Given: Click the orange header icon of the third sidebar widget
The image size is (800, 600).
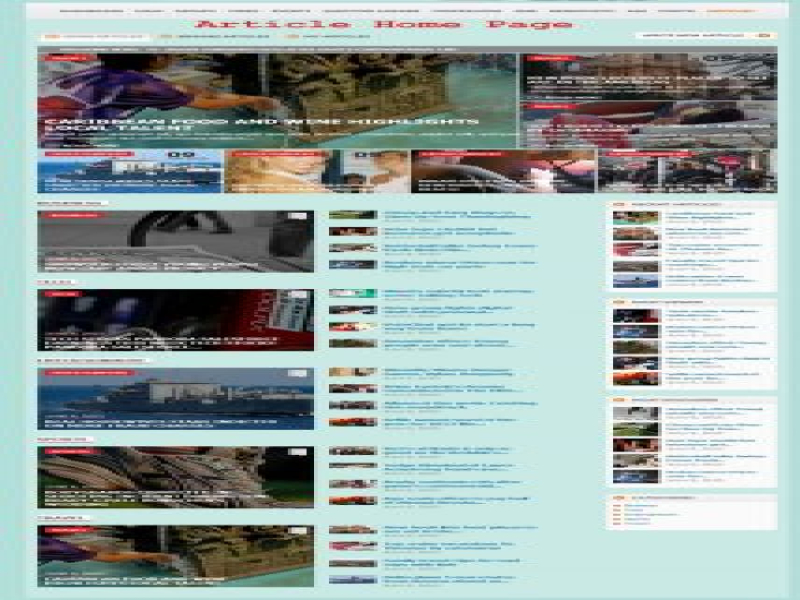Looking at the screenshot, I should (620, 400).
